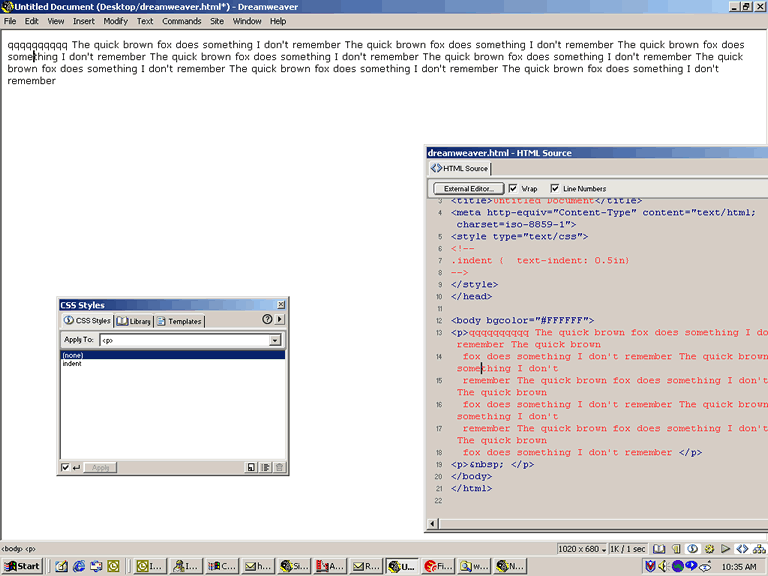Switch to the 'Fi...' taskbar window
This screenshot has width=768, height=576.
click(437, 566)
